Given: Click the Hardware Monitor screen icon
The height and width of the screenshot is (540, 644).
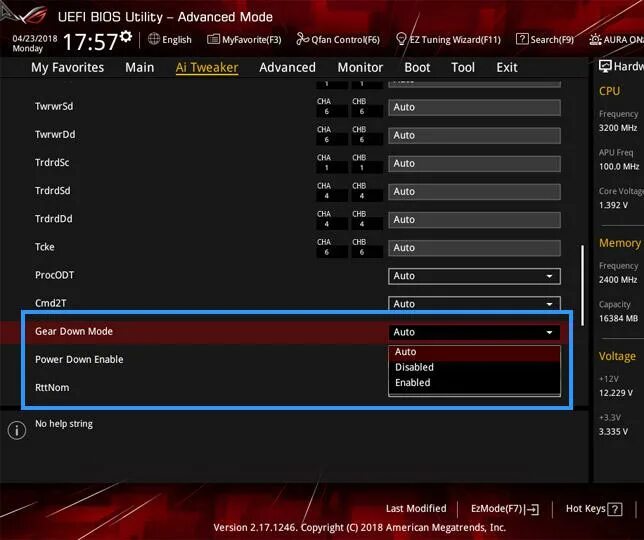Looking at the screenshot, I should [605, 66].
